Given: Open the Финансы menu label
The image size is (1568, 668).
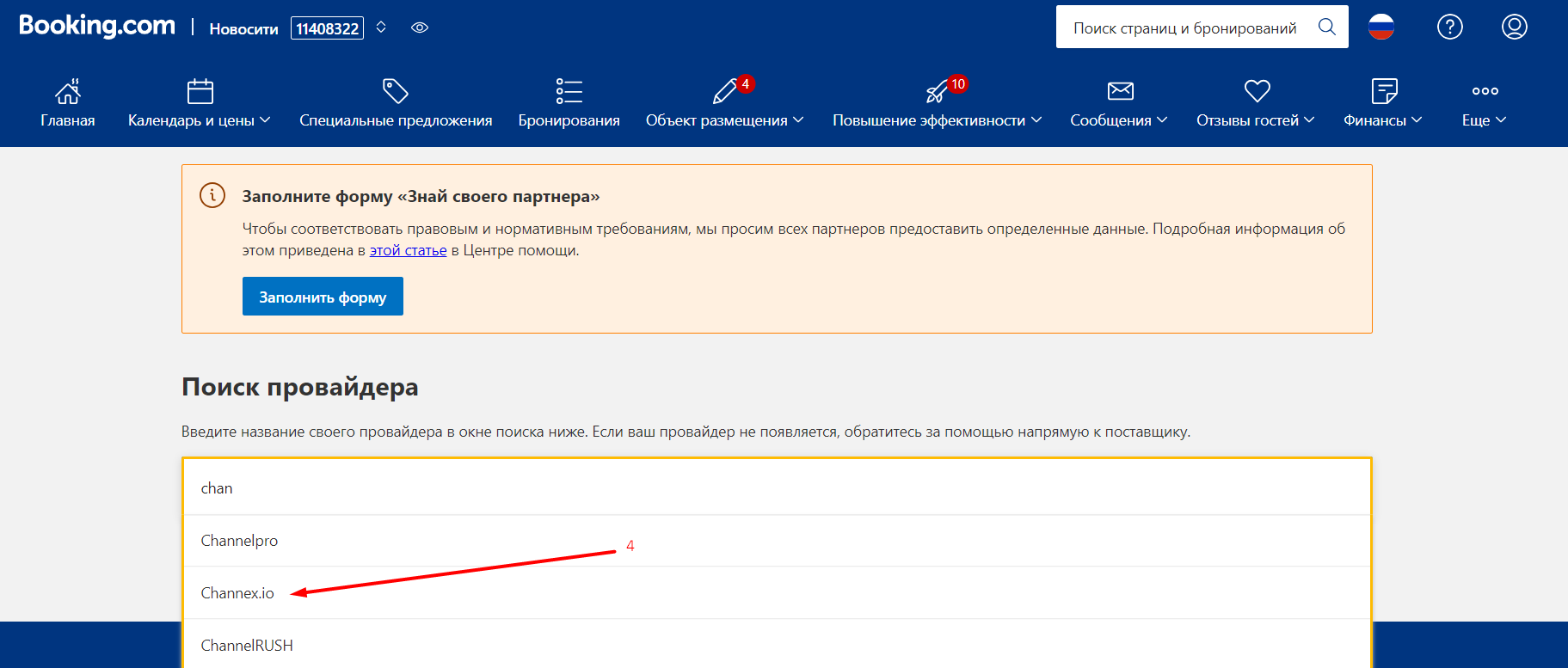Looking at the screenshot, I should [1374, 120].
